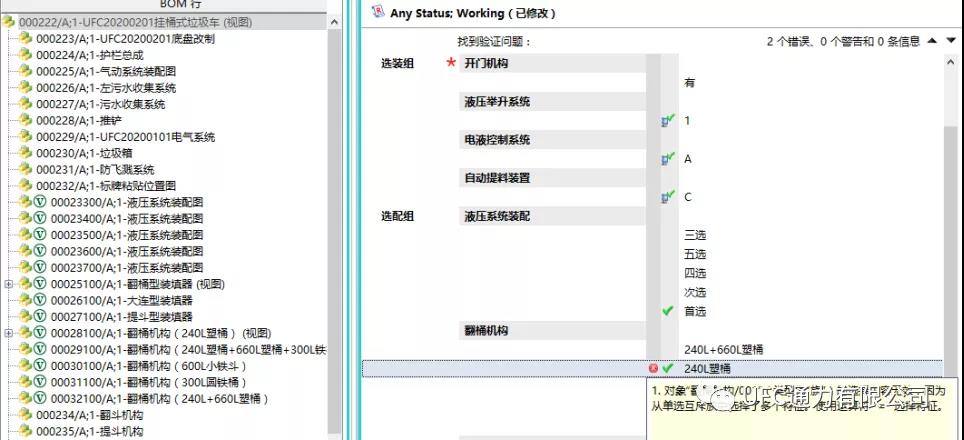
Task: Toggle the green check beside 首选 option
Action: pos(668,311)
